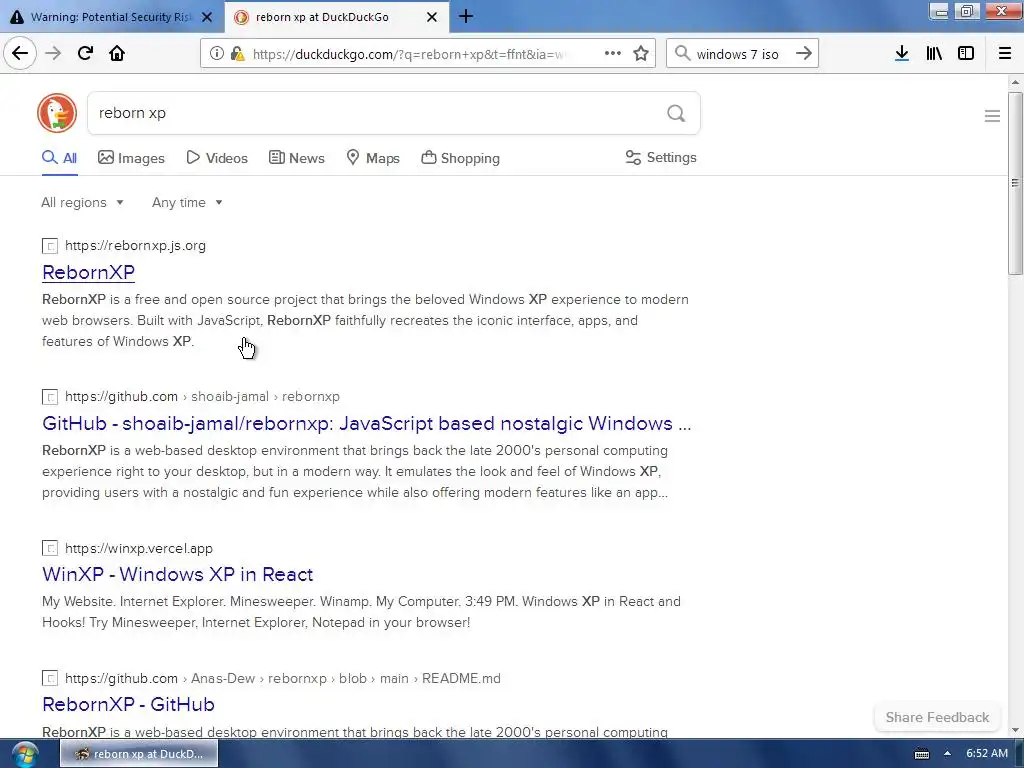
Task: Click favicon next to rebornxp.js.org
Action: [x=50, y=246]
